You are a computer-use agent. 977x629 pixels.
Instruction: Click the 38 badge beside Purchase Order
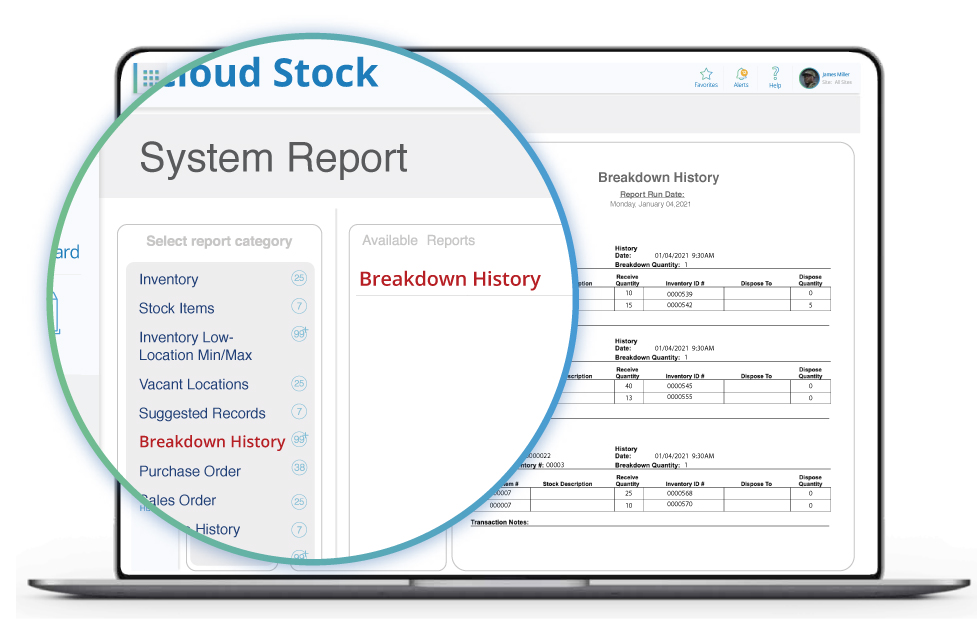[x=299, y=468]
